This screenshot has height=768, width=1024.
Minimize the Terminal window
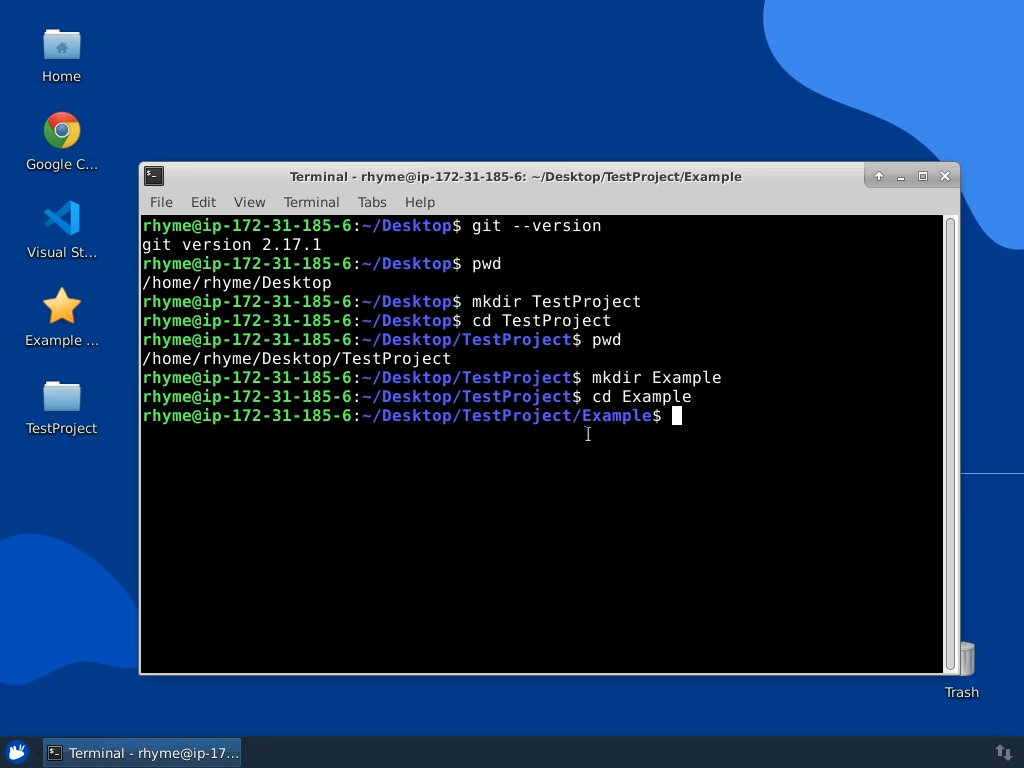click(901, 176)
